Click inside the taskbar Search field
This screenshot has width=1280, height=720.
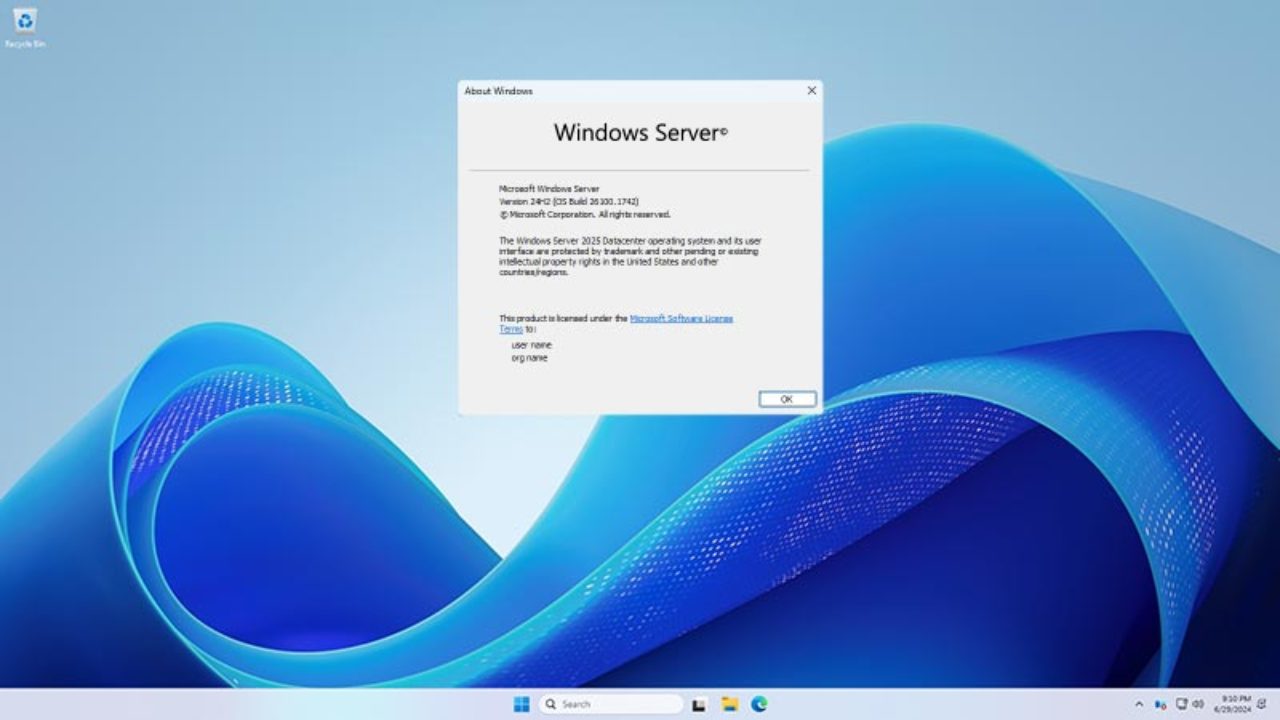[x=610, y=704]
